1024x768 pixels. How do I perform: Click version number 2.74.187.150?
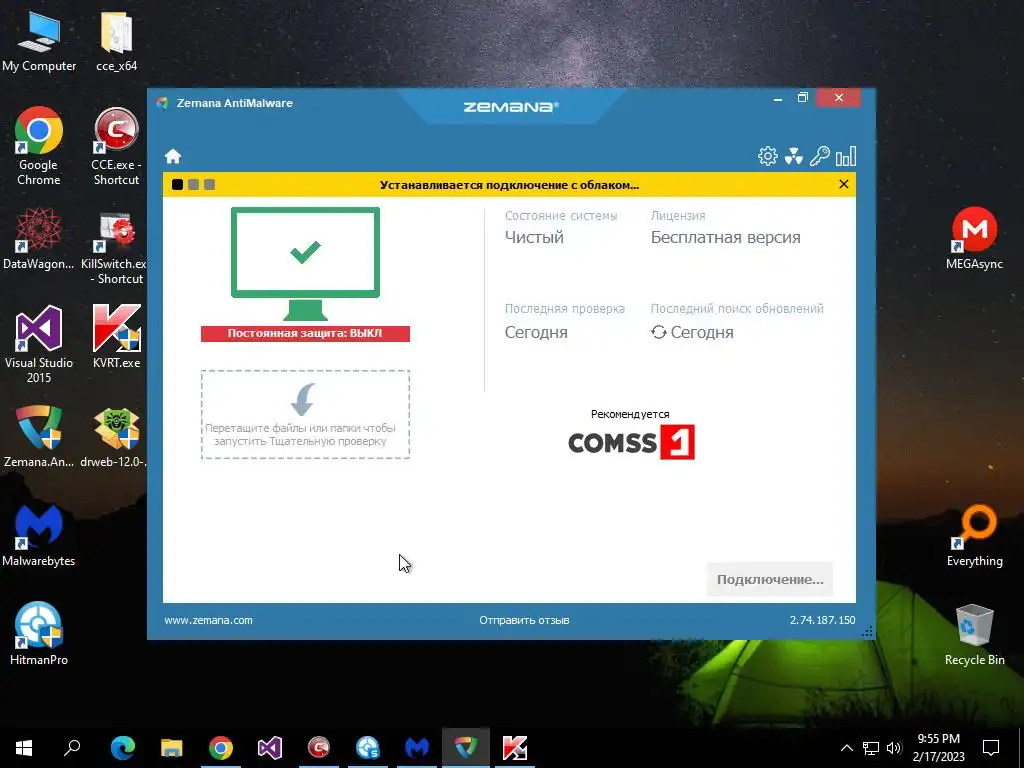click(x=822, y=620)
